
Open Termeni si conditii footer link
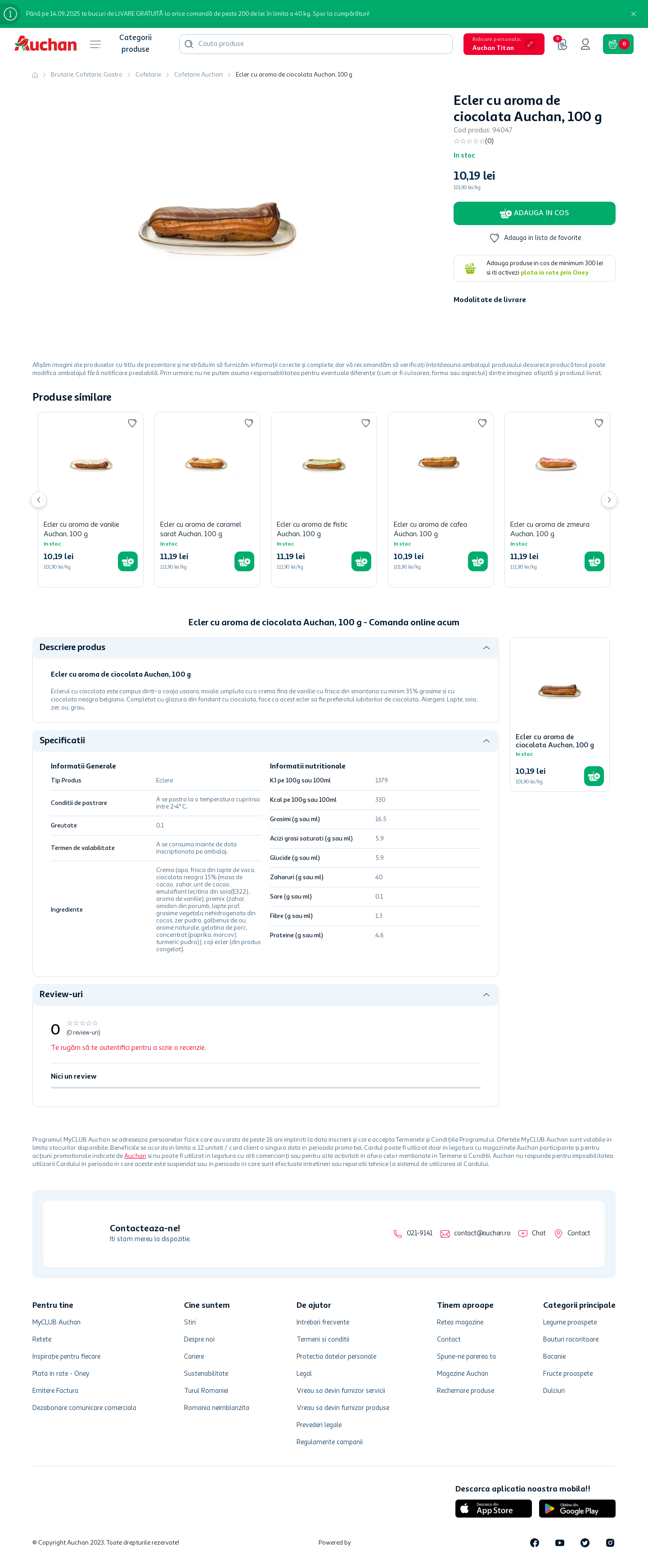pos(323,1339)
